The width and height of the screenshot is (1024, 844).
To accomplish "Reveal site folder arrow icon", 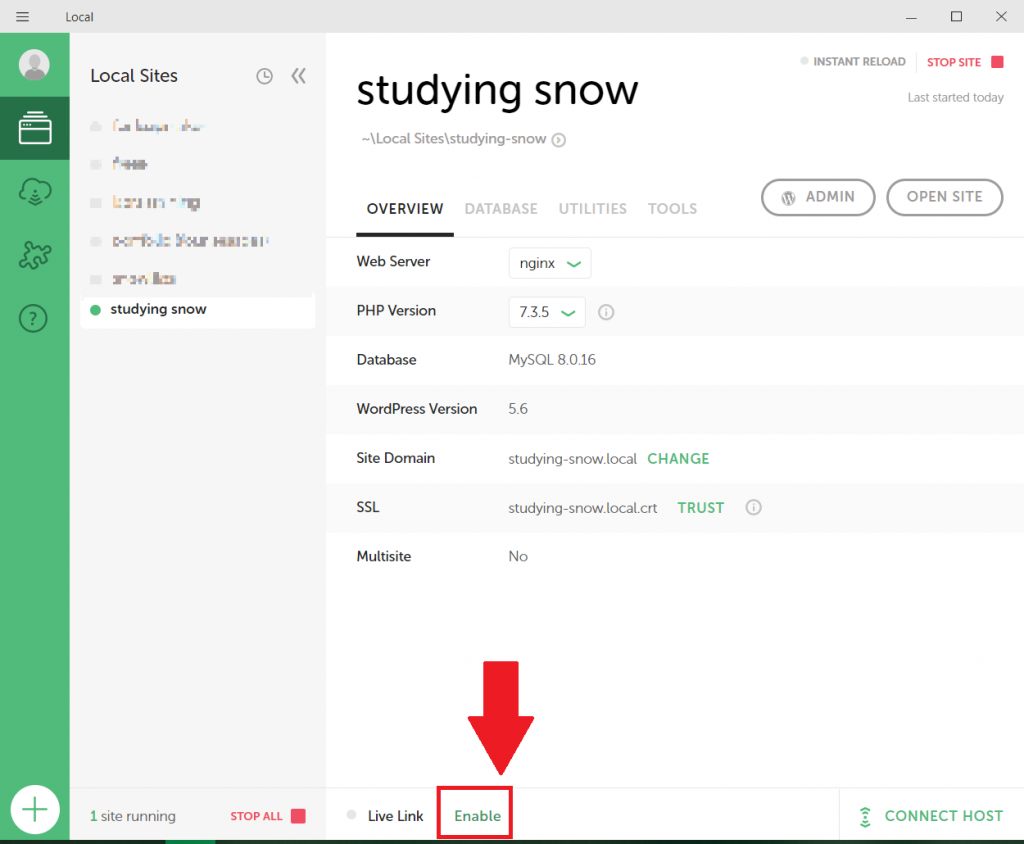I will click(x=558, y=140).
